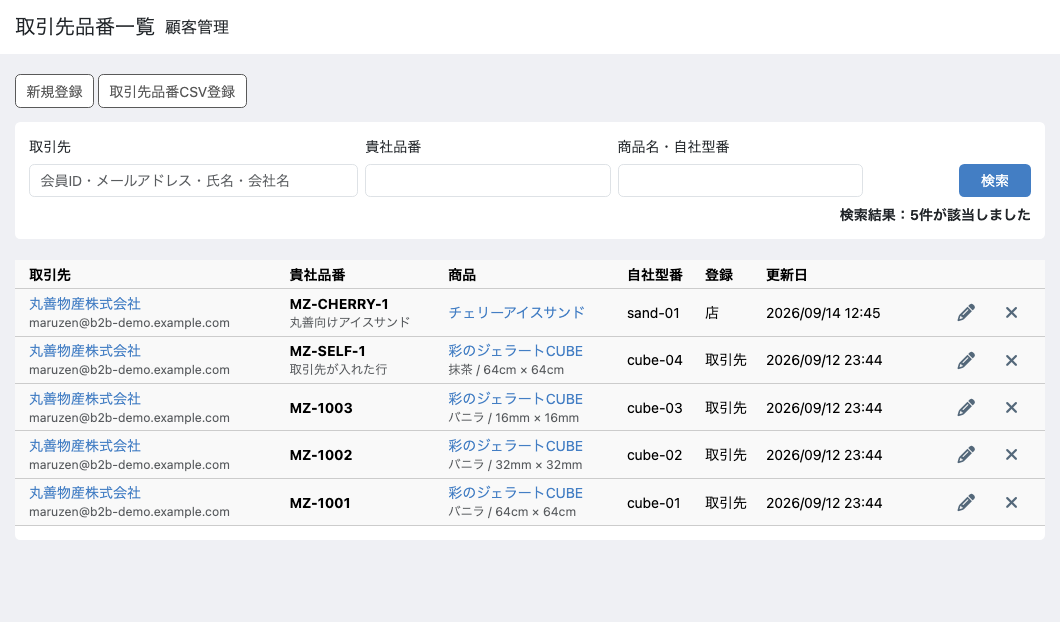Click the pencil icon for MZ-SELF-1
The width and height of the screenshot is (1060, 622).
pyautogui.click(x=966, y=360)
